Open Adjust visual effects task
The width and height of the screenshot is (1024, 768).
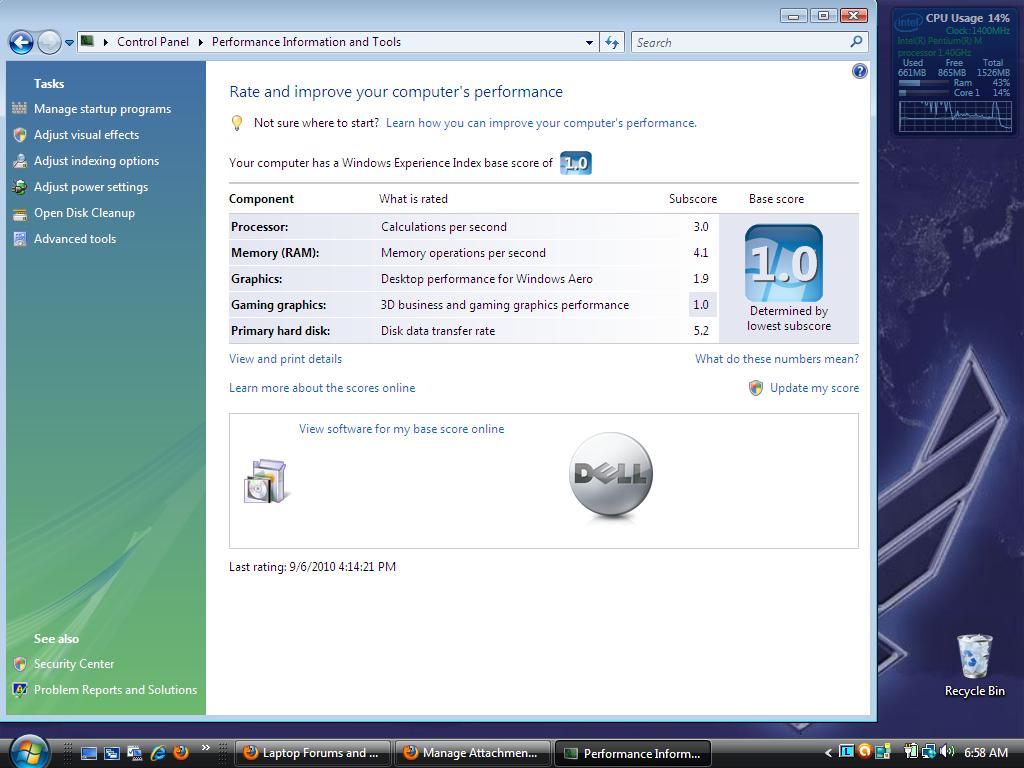pos(87,135)
